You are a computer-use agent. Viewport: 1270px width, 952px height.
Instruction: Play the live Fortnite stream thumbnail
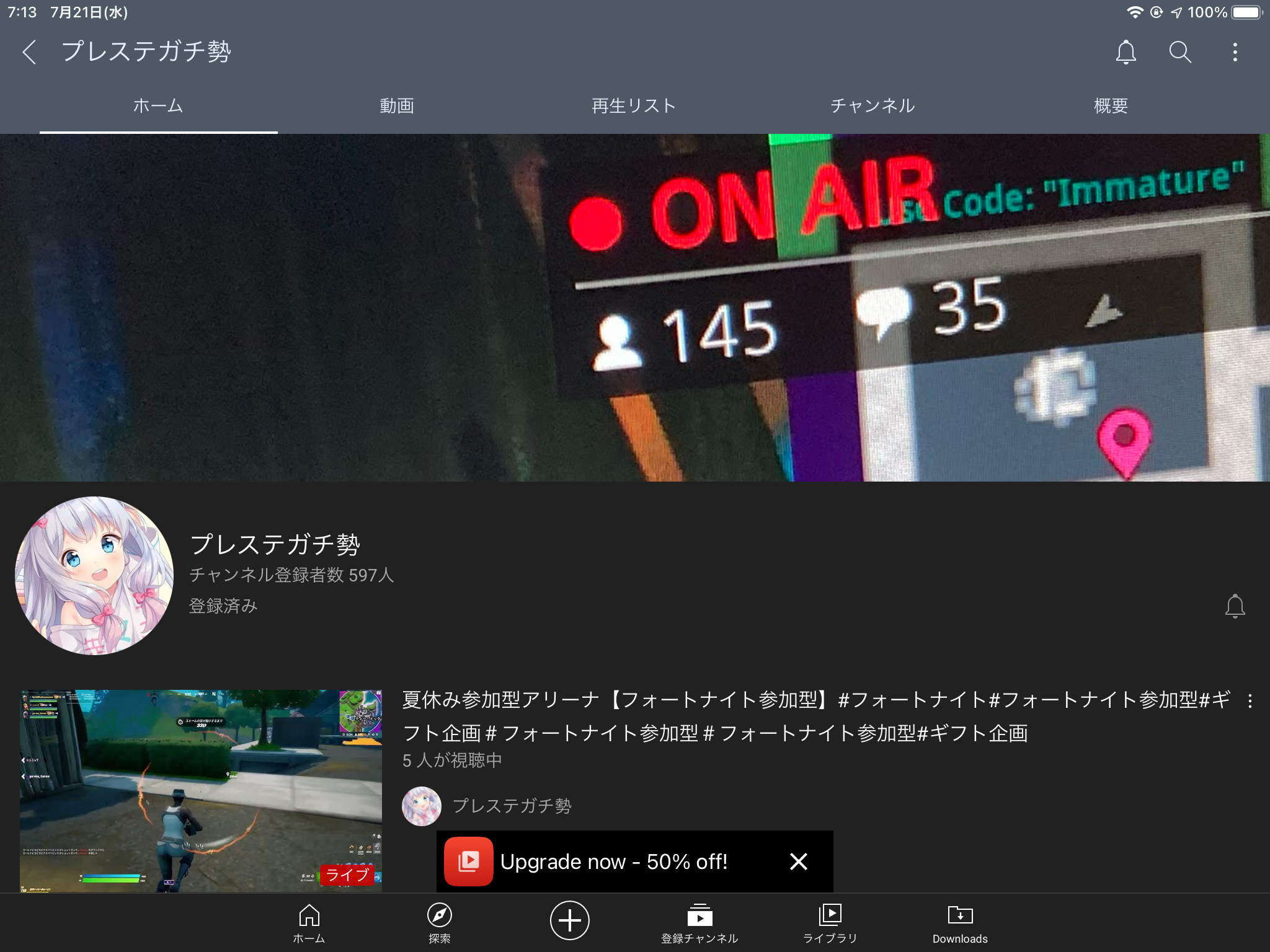click(x=200, y=790)
